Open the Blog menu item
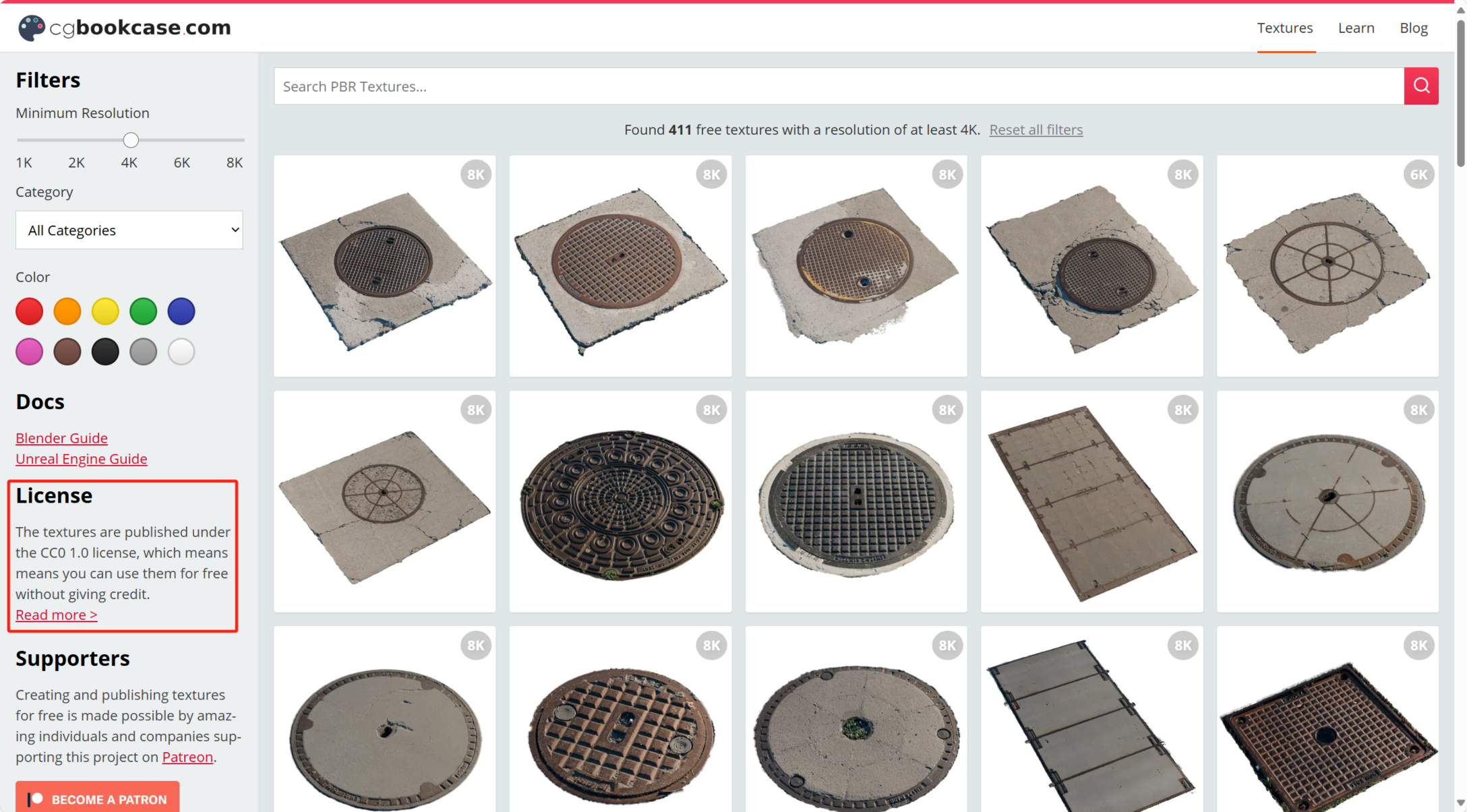Image resolution: width=1467 pixels, height=812 pixels. [x=1413, y=28]
